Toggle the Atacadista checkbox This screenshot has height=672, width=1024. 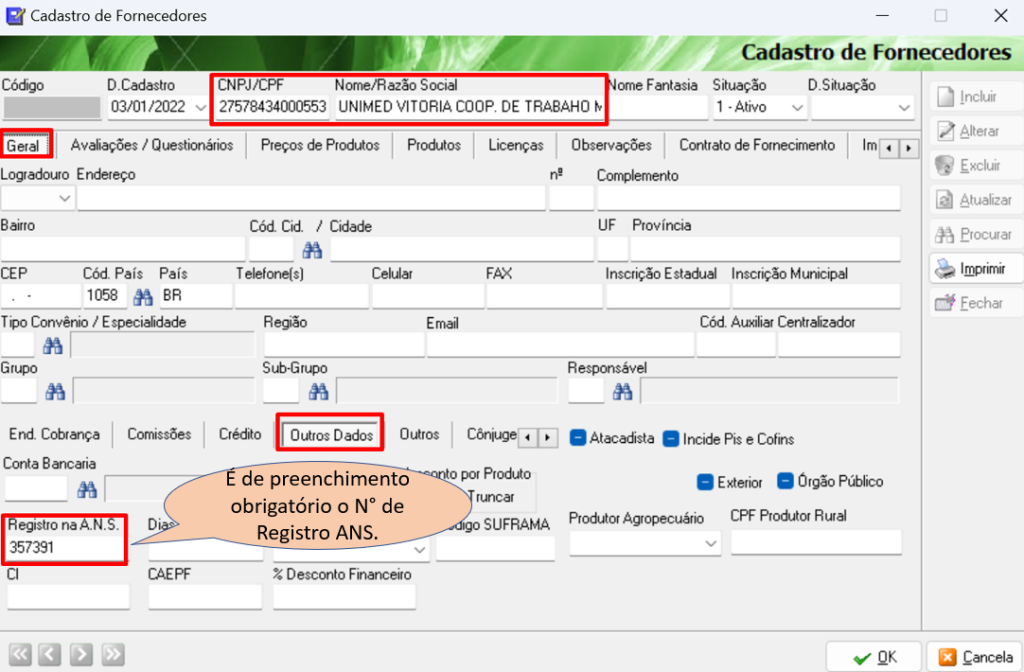(578, 438)
